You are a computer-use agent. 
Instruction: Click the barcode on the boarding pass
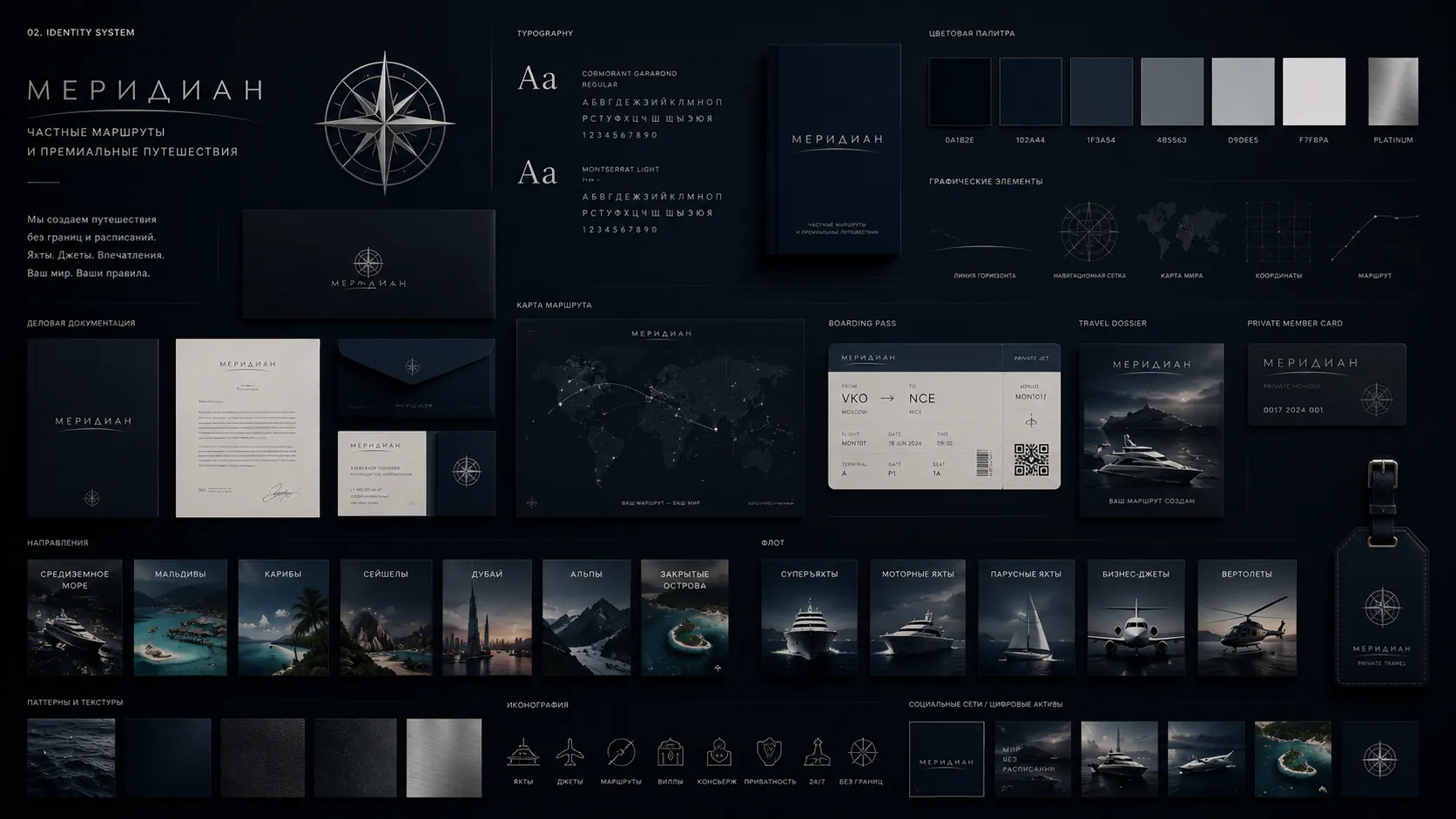pos(983,462)
